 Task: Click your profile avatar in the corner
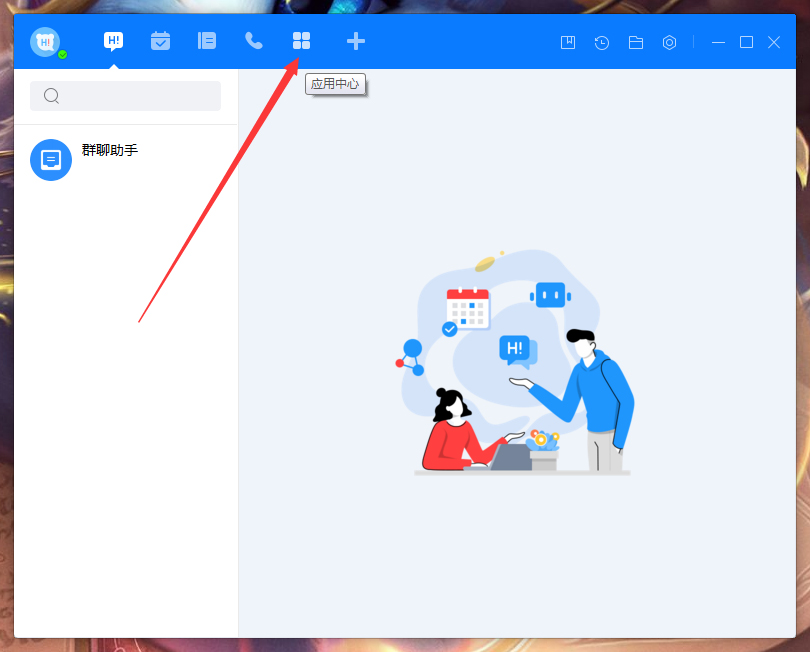[45, 41]
